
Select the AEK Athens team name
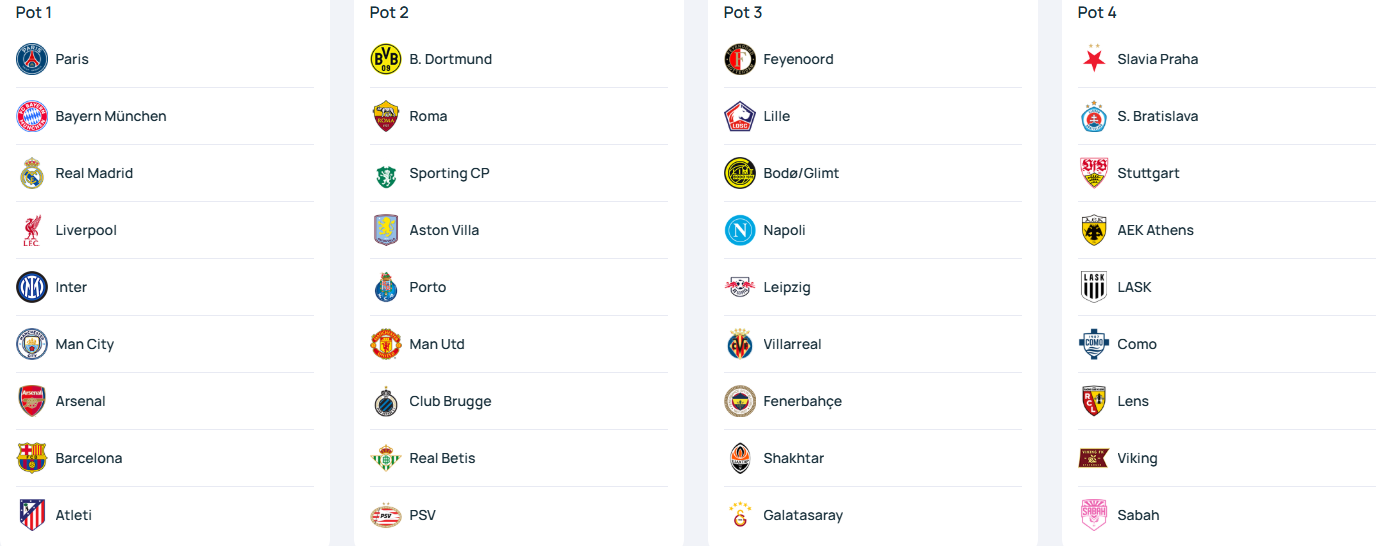[1155, 230]
